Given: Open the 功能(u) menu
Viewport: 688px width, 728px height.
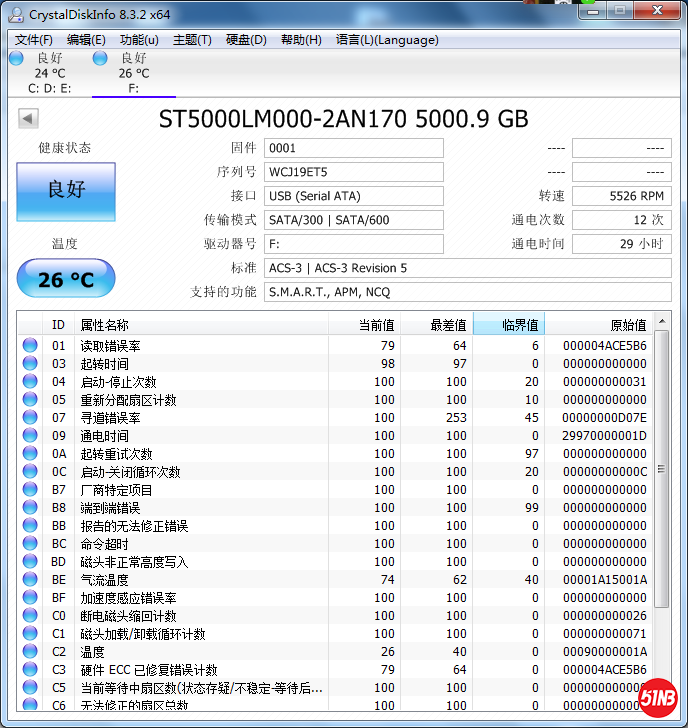Looking at the screenshot, I should pos(139,40).
